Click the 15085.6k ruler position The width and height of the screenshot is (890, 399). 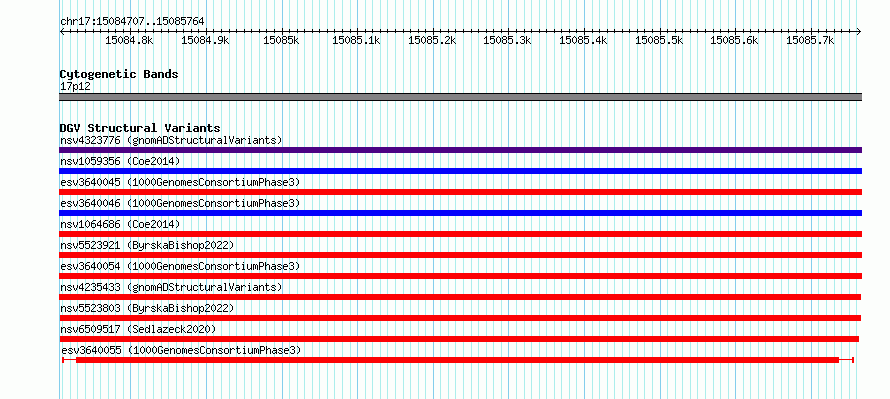pyautogui.click(x=734, y=40)
